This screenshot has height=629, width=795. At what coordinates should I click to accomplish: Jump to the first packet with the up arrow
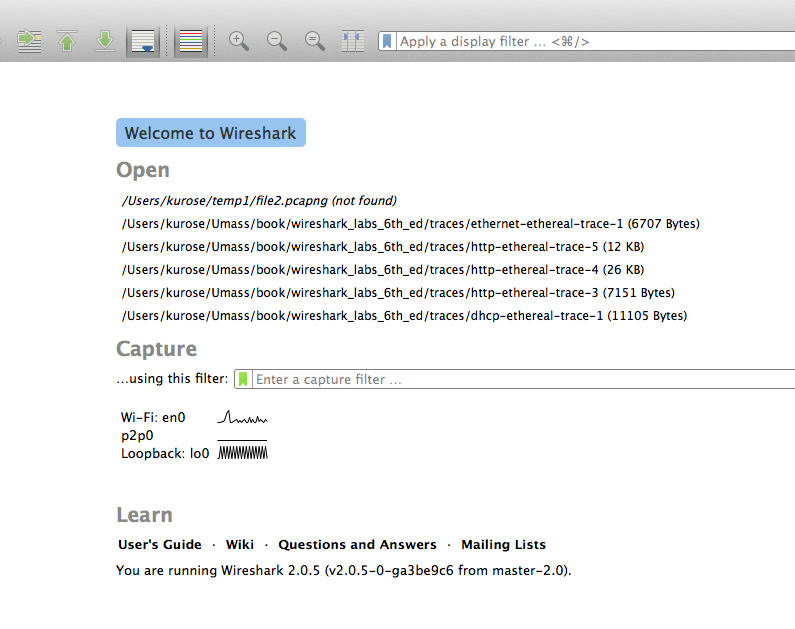[x=67, y=41]
